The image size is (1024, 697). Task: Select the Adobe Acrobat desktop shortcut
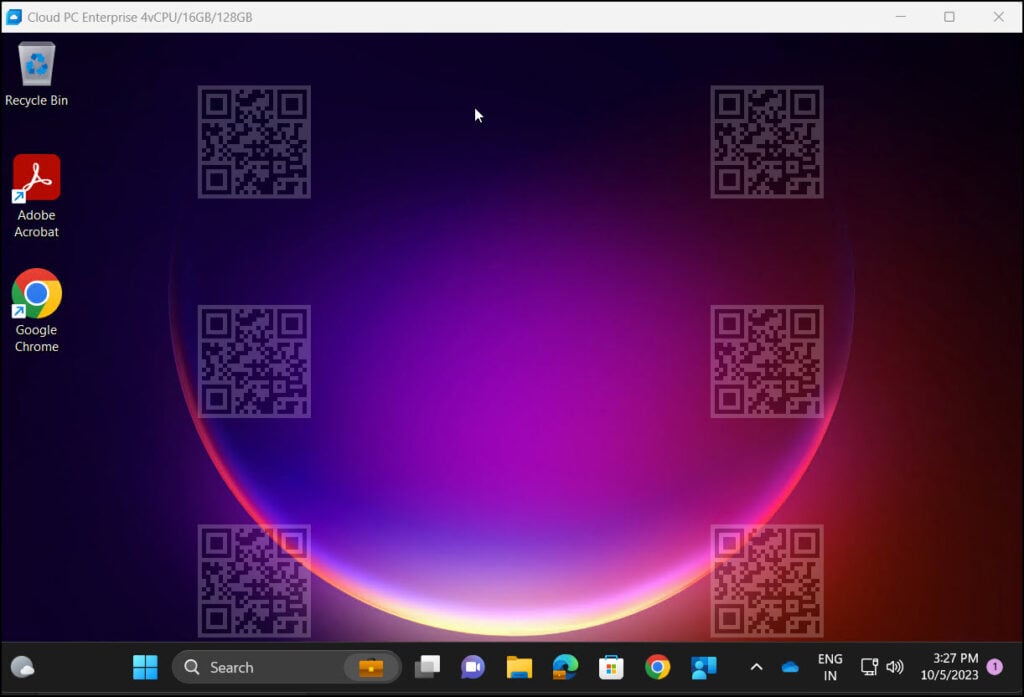pos(37,196)
